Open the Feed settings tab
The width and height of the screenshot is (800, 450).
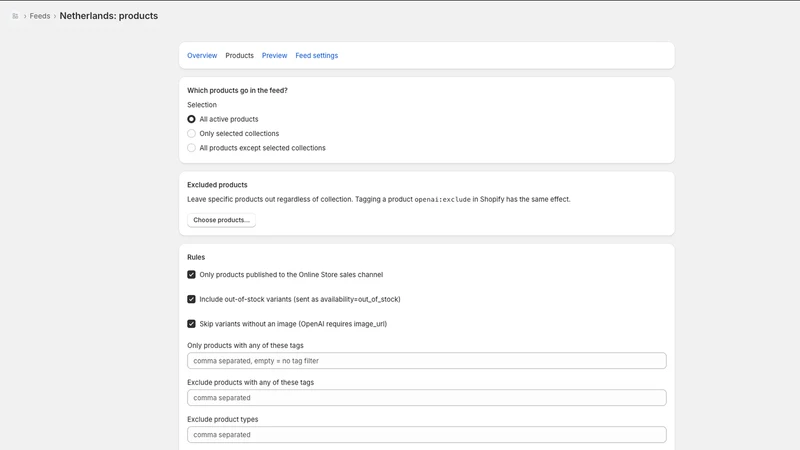(x=316, y=56)
